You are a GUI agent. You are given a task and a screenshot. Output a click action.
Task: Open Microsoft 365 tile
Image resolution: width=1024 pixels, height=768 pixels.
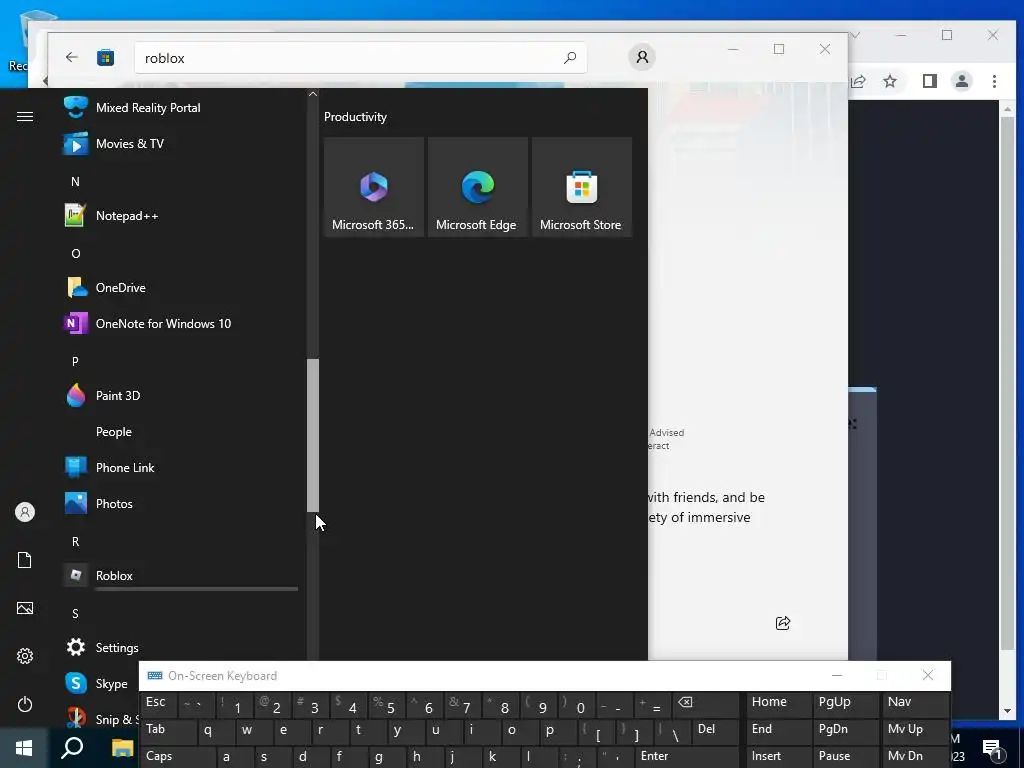[x=374, y=187]
